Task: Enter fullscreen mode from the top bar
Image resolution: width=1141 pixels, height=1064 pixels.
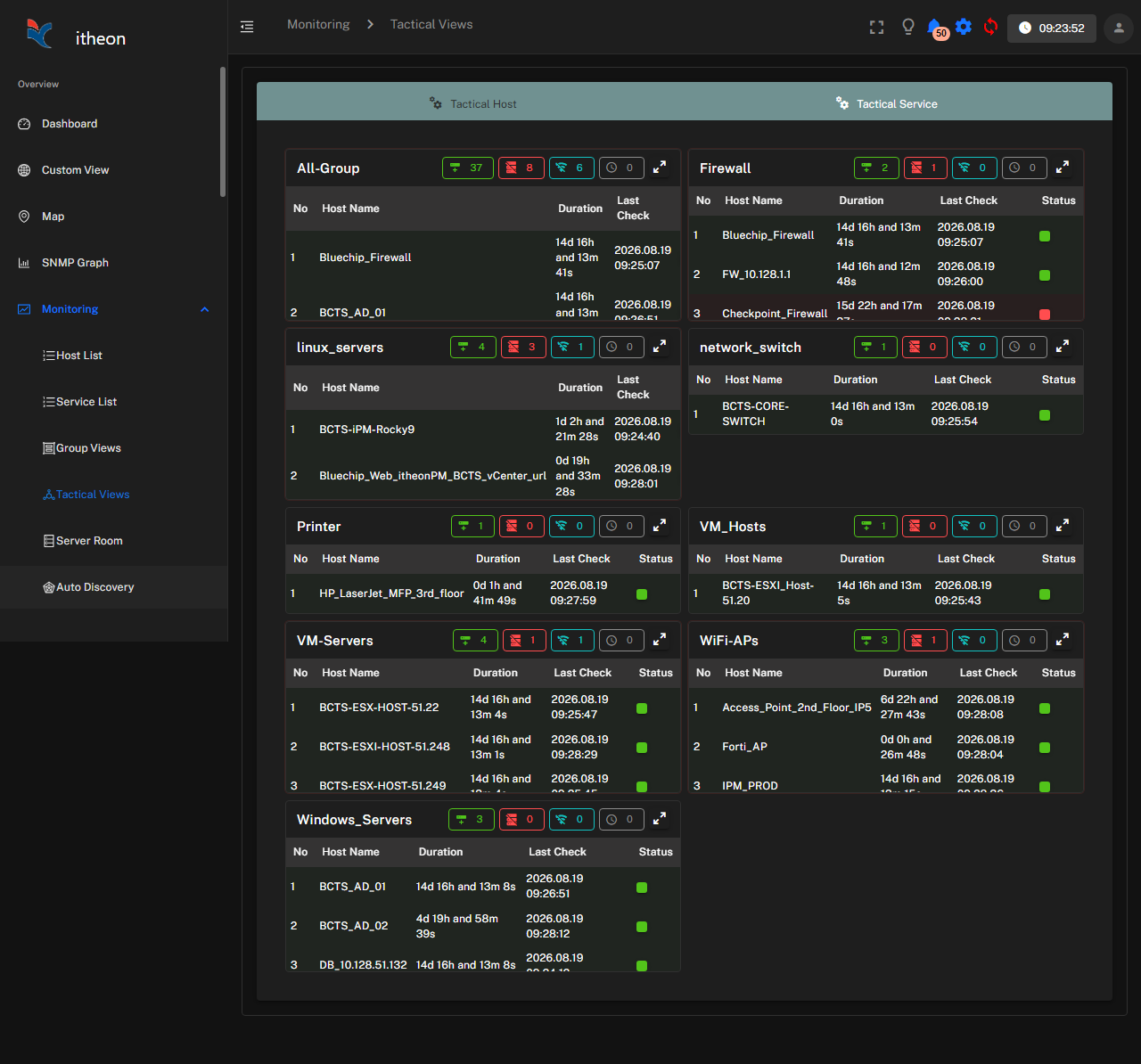Action: coord(877,28)
